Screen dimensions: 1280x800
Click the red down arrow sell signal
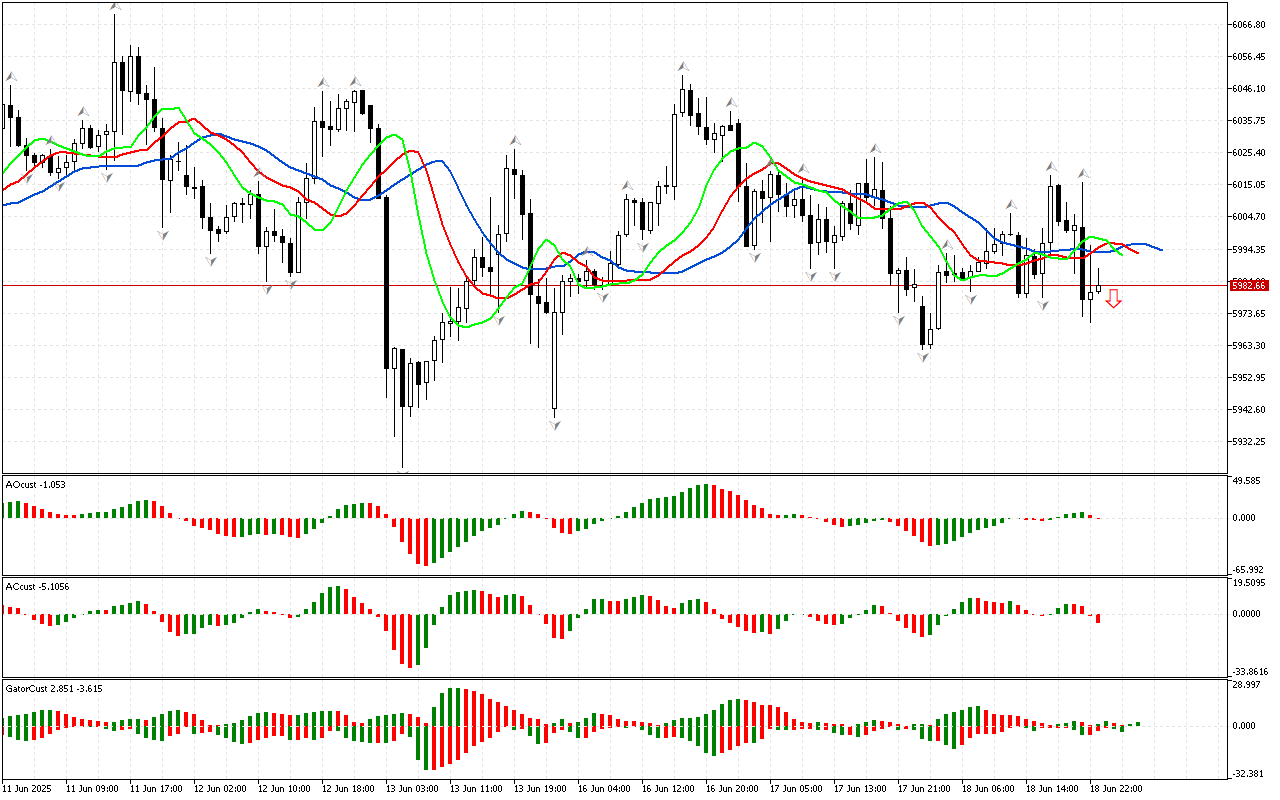pos(1113,298)
